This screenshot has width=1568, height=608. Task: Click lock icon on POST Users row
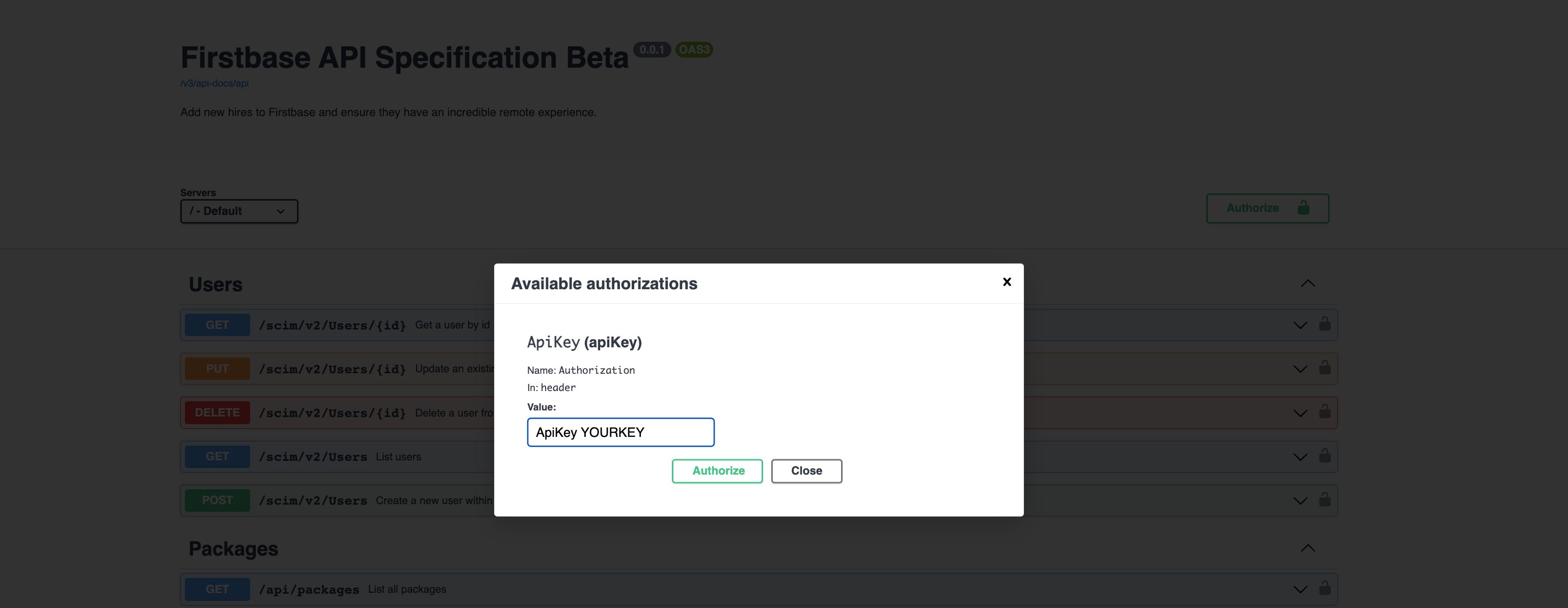click(1324, 500)
